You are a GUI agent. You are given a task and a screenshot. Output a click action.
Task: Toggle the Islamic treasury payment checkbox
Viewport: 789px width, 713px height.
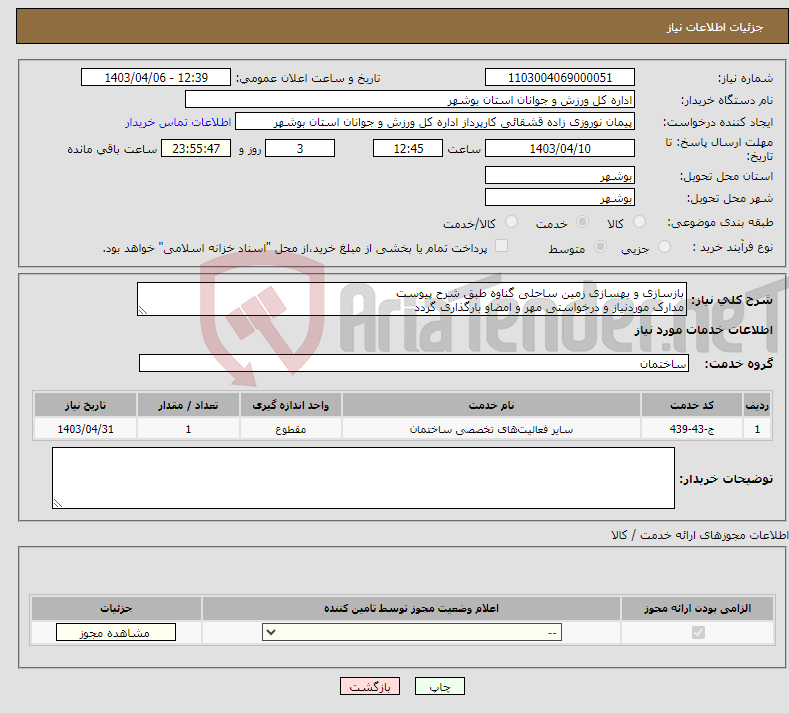501,246
